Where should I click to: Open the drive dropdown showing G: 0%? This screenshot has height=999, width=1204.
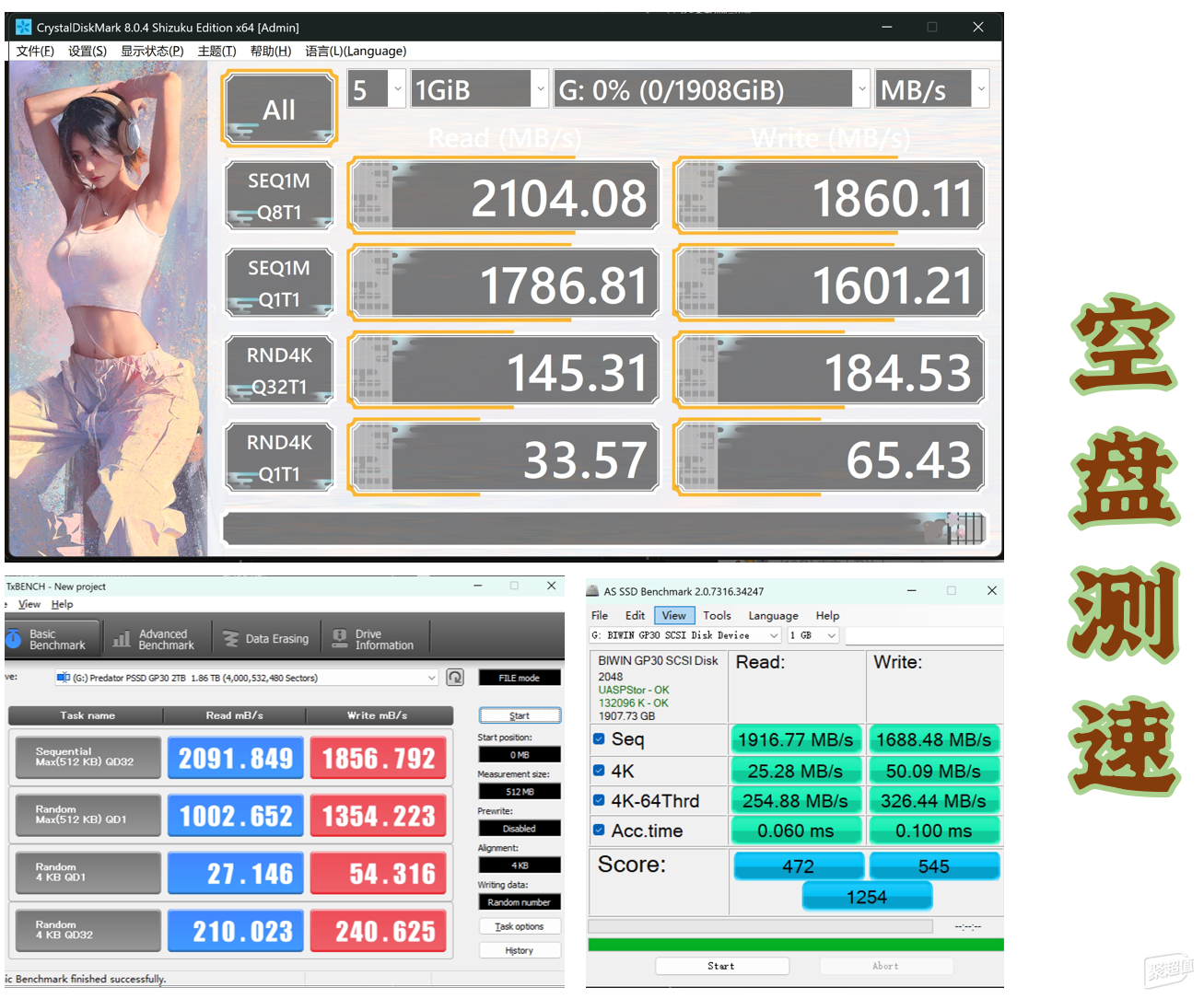tap(712, 89)
